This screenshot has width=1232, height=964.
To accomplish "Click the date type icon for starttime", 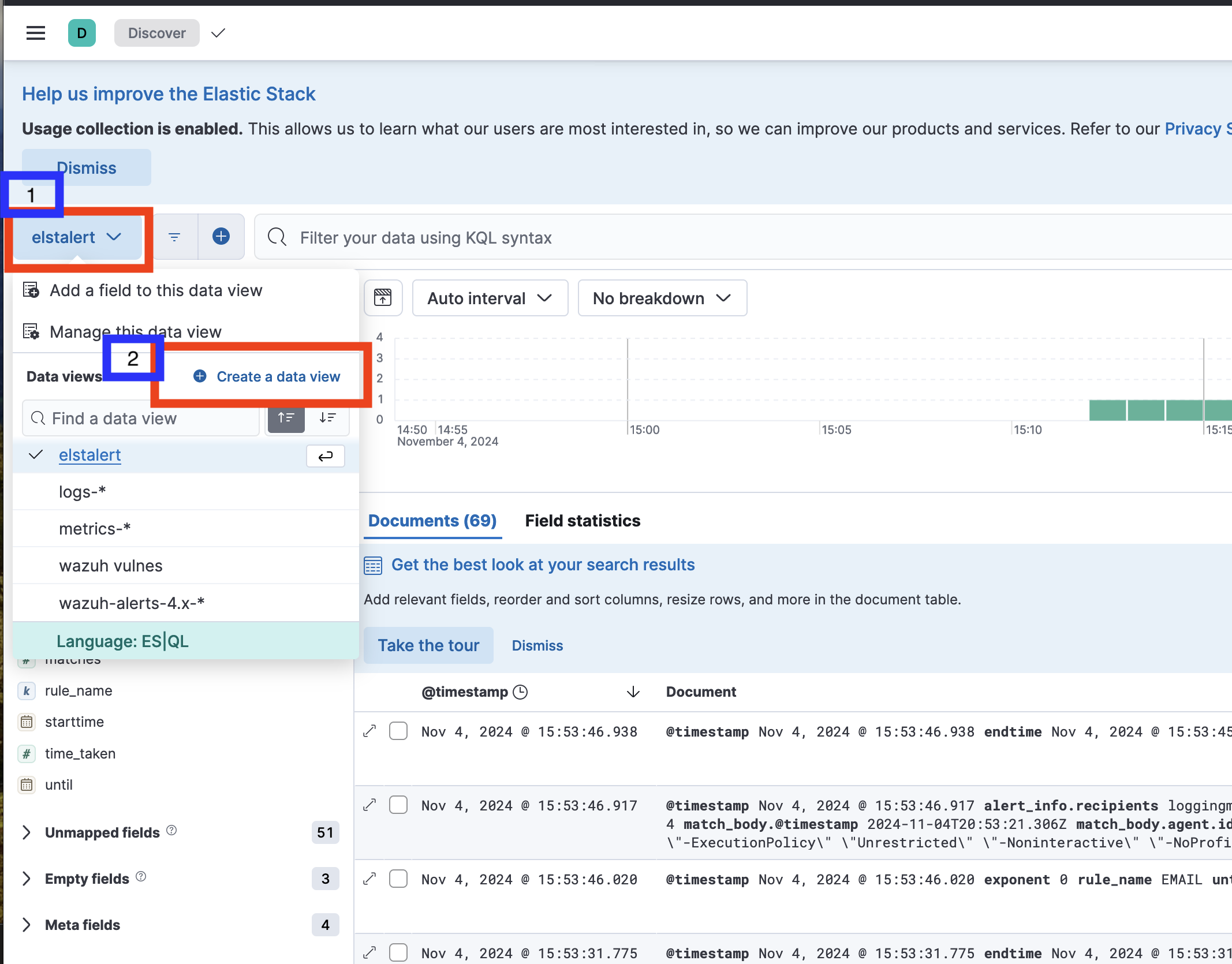I will coord(27,722).
